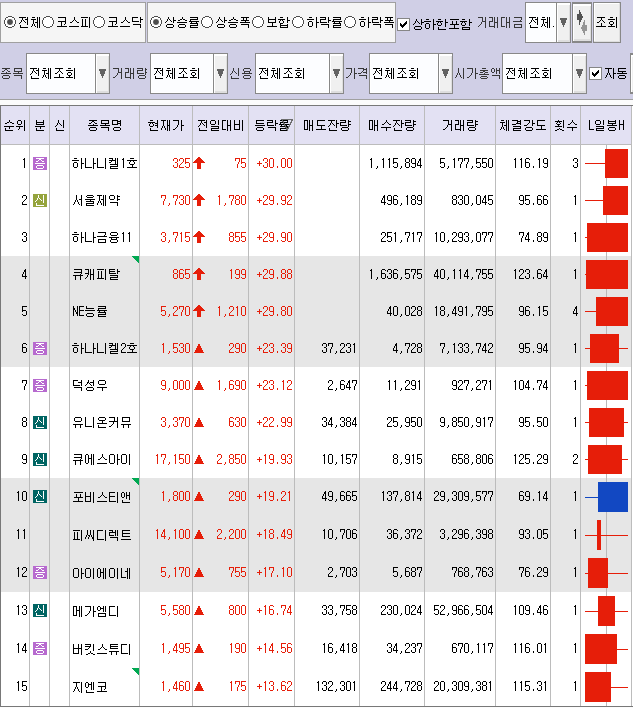Screen dimensions: 633x708
Task: Select stock name 하나금융11
Action: [x=102, y=237]
